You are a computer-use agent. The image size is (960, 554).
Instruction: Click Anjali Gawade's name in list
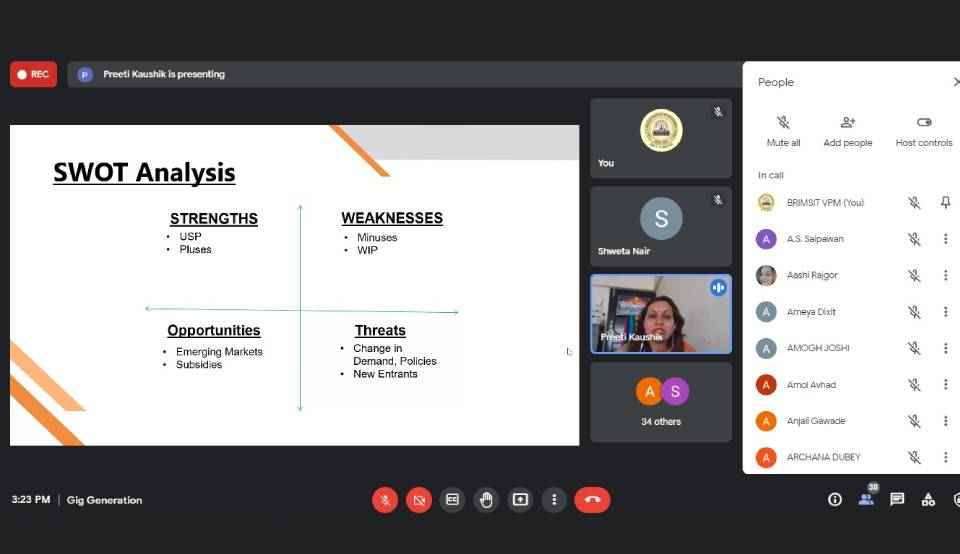[x=816, y=421]
